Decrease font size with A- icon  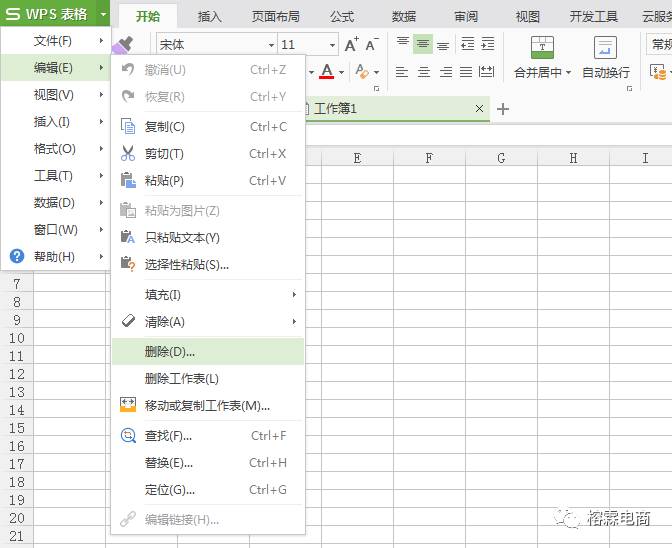[x=372, y=44]
